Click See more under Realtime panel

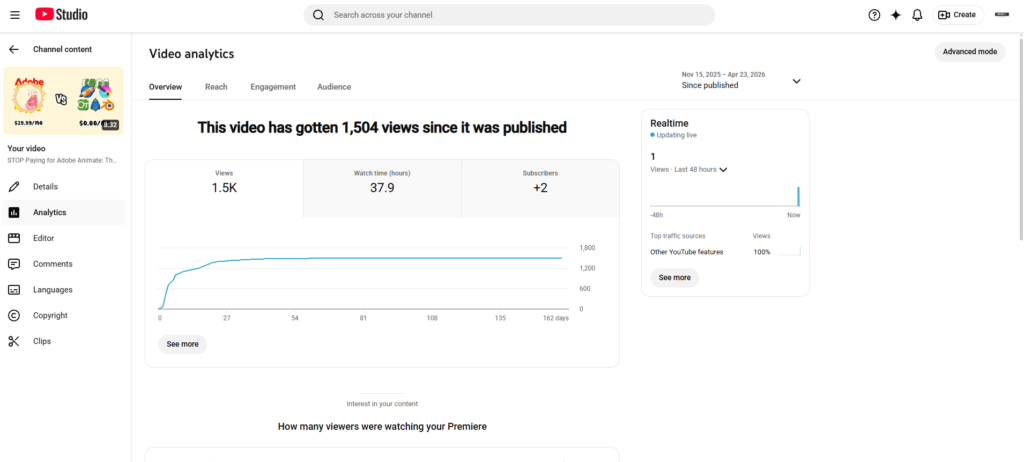pos(674,278)
